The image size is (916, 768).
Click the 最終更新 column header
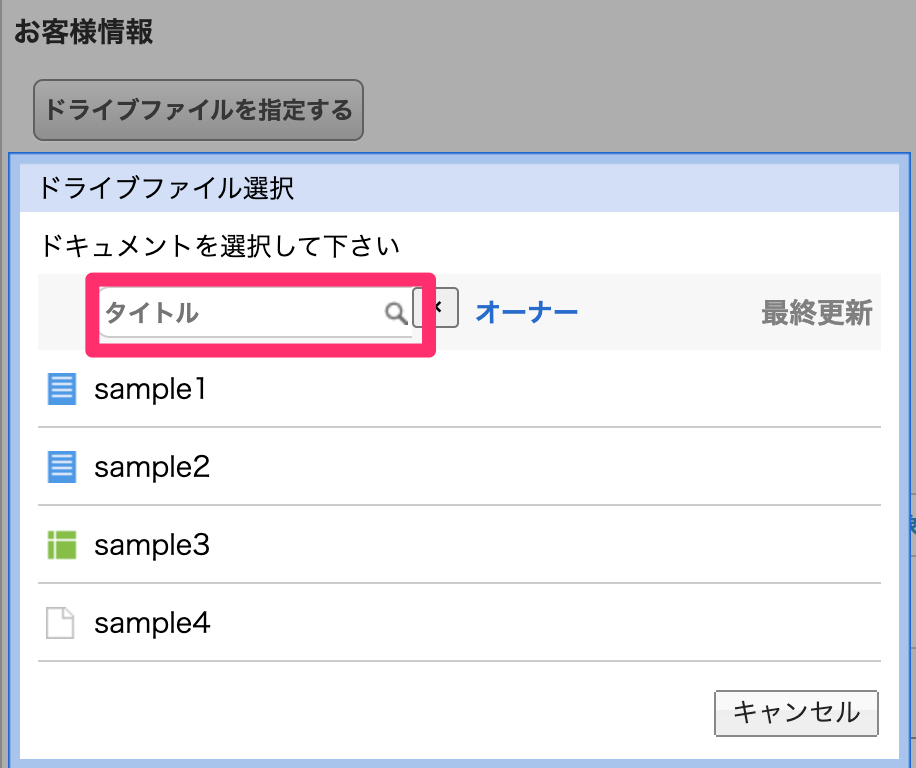(816, 313)
